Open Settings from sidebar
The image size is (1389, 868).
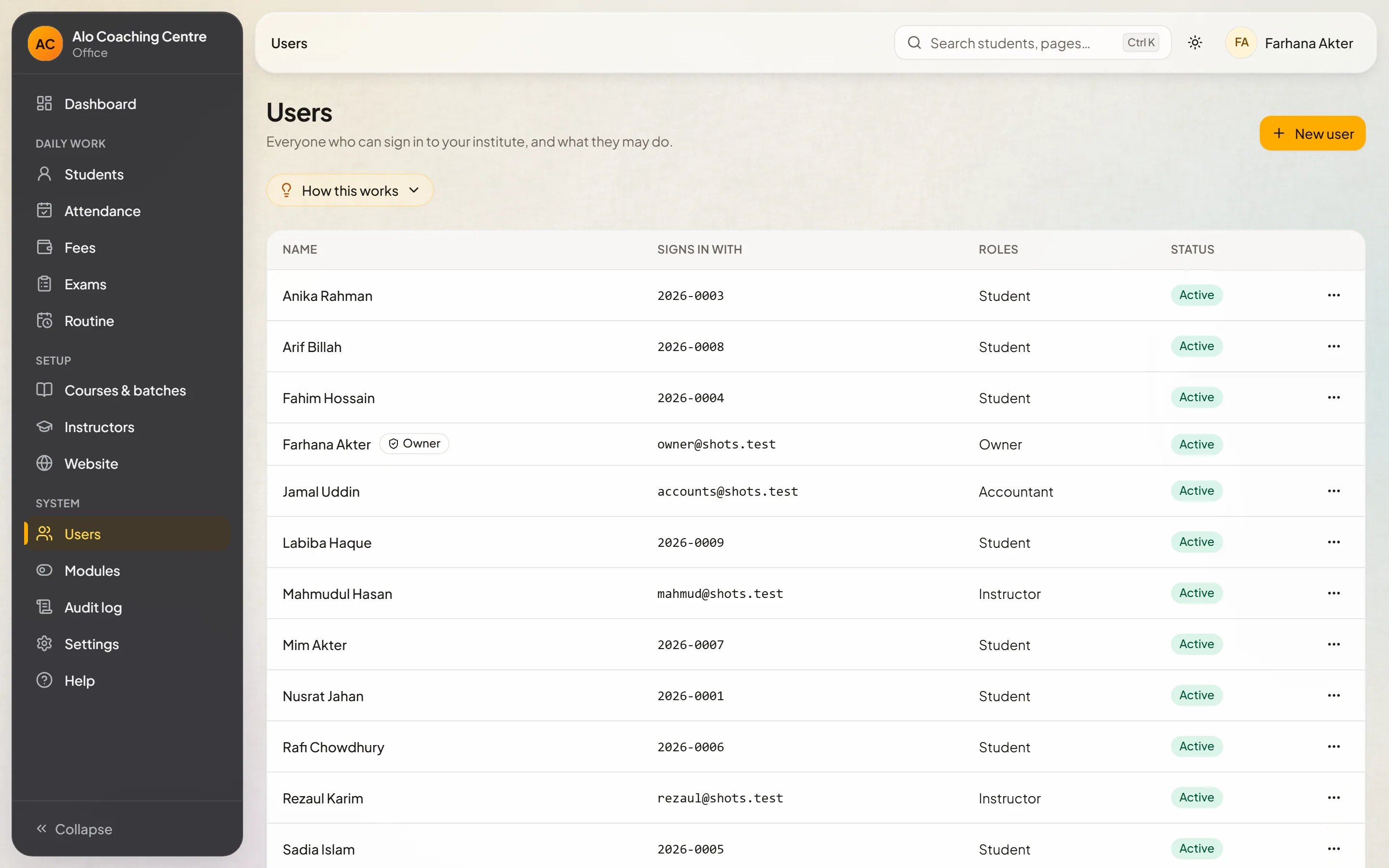pos(127,644)
